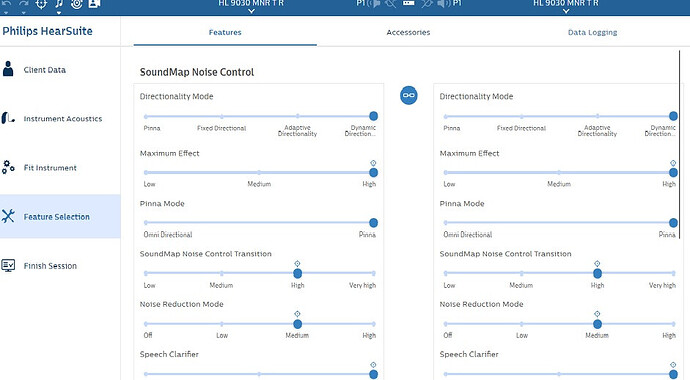Click right Maximum Effect default diamond marker

coord(673,163)
